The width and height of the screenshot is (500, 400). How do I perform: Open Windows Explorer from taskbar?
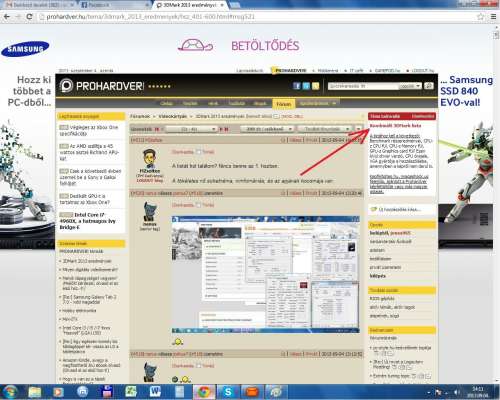pyautogui.click(x=35, y=392)
